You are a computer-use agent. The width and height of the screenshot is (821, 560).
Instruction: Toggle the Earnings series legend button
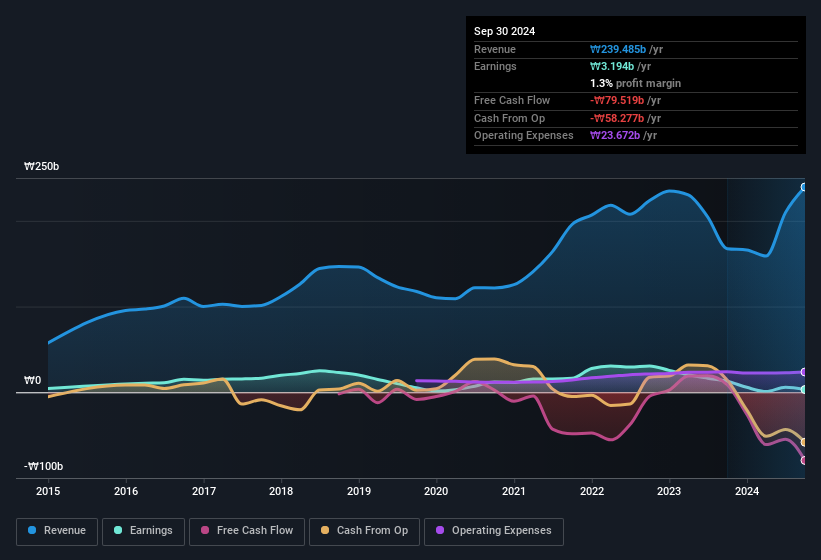coord(143,531)
